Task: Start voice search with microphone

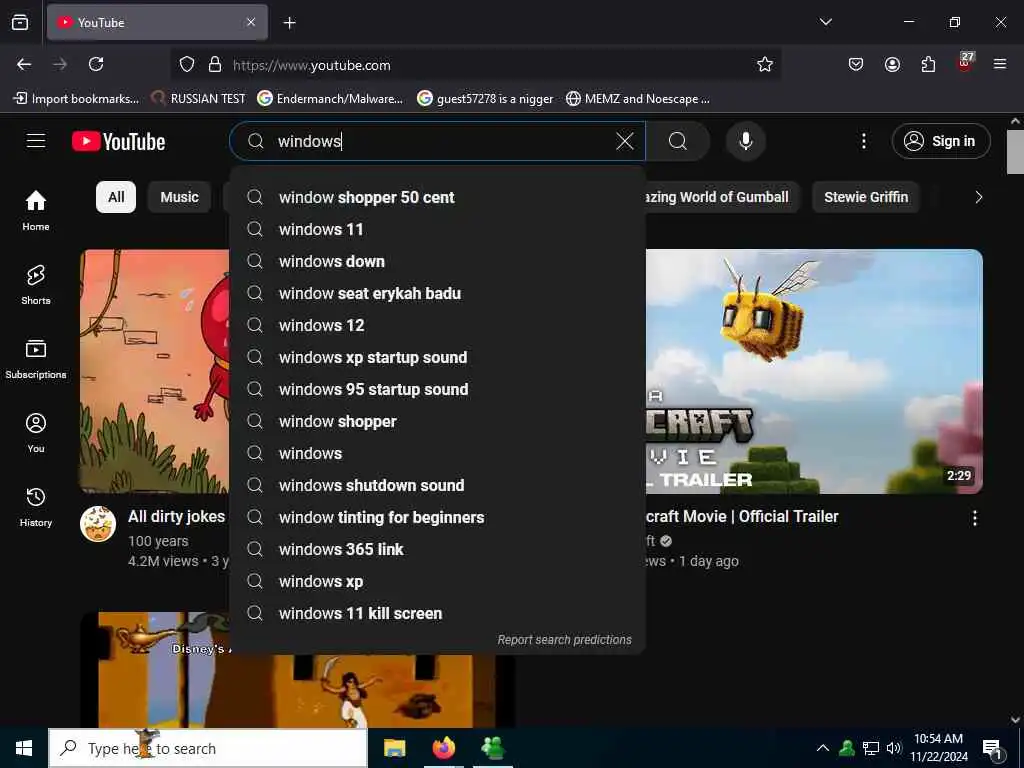Action: pyautogui.click(x=745, y=141)
